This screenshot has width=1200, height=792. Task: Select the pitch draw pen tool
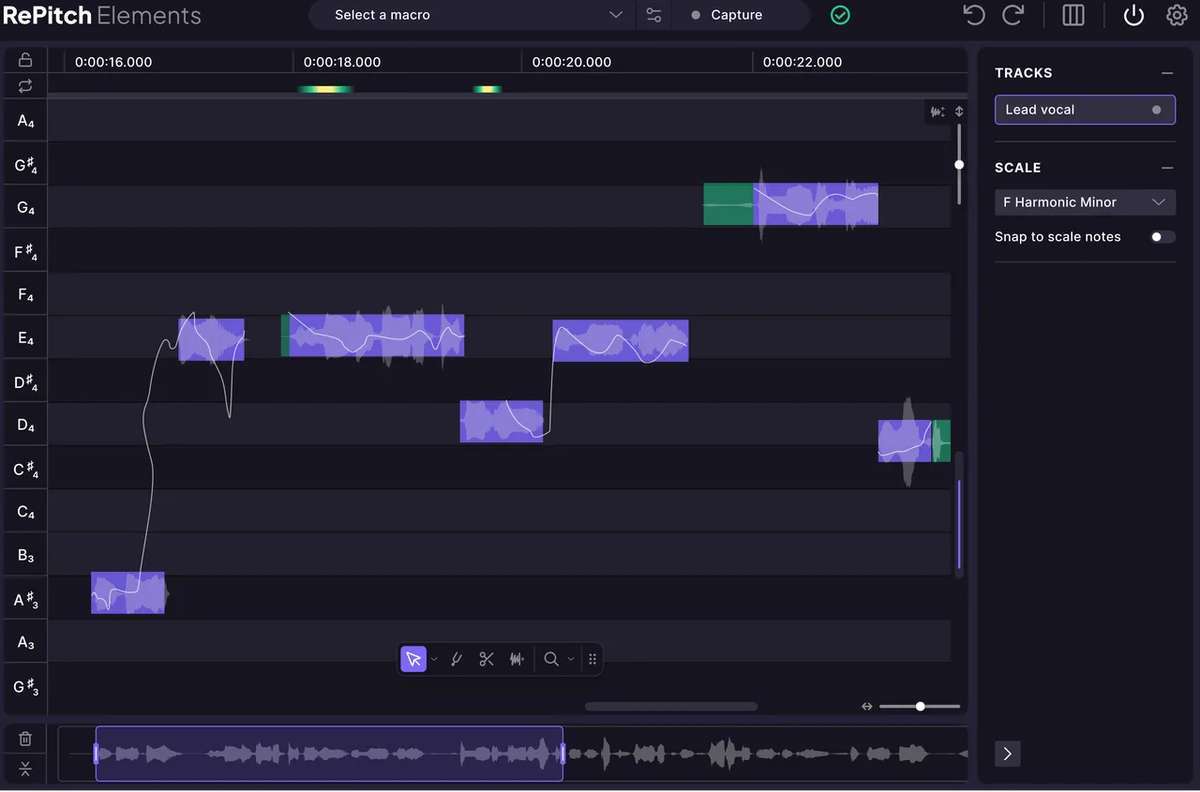(456, 659)
